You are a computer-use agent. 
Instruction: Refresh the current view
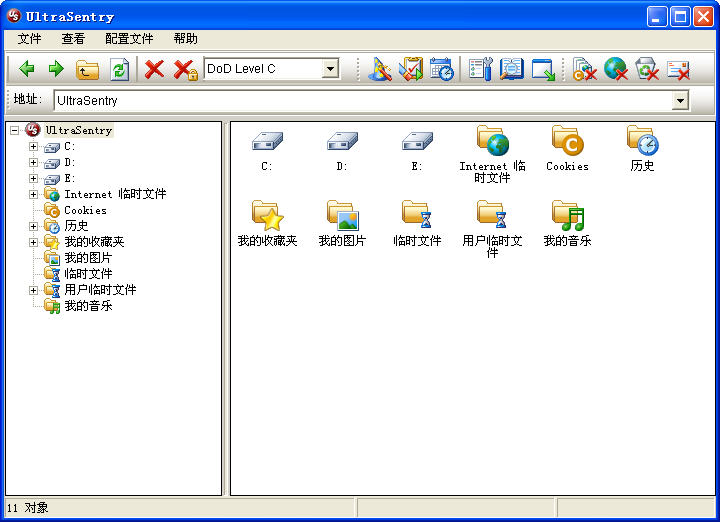coord(119,70)
